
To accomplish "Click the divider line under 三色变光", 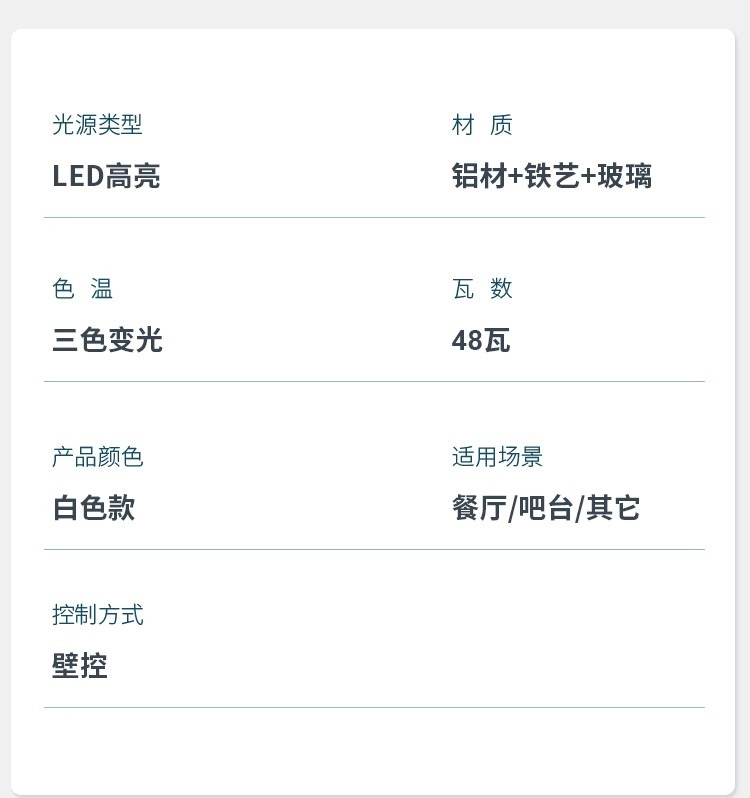I will point(374,381).
